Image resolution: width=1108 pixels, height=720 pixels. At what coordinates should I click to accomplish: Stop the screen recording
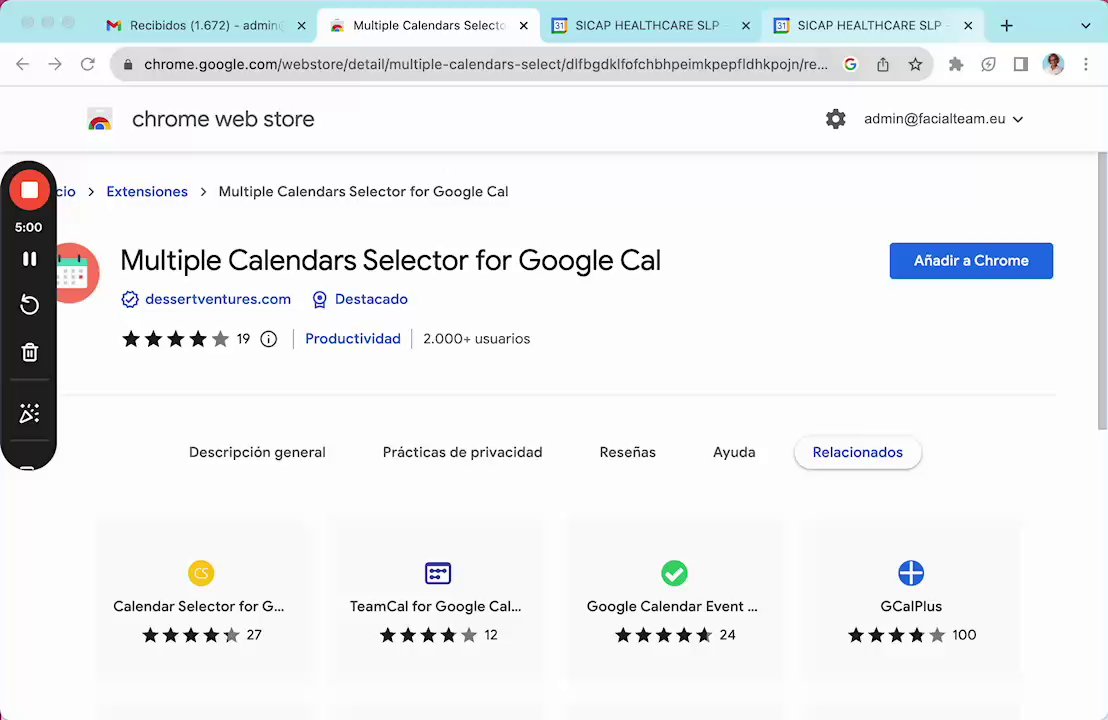29,190
